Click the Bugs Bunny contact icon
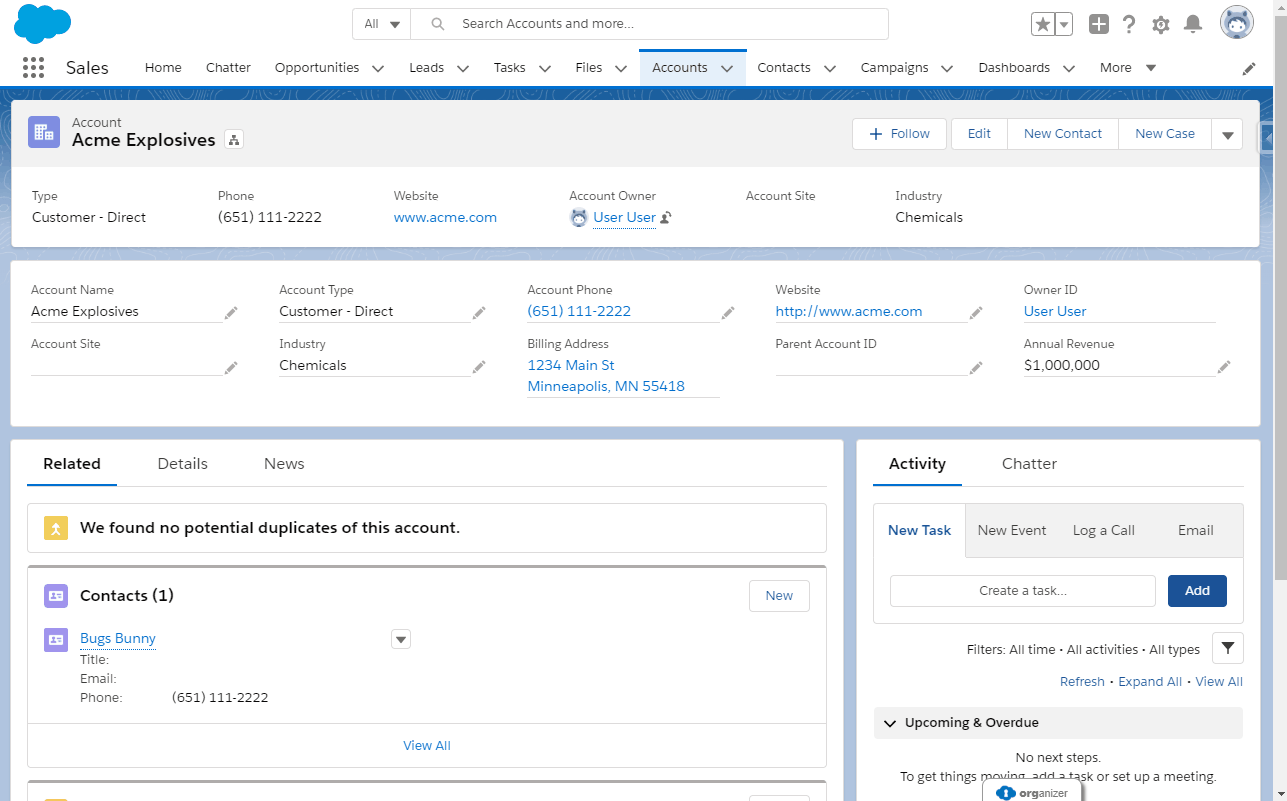1287x801 pixels. tap(56, 639)
